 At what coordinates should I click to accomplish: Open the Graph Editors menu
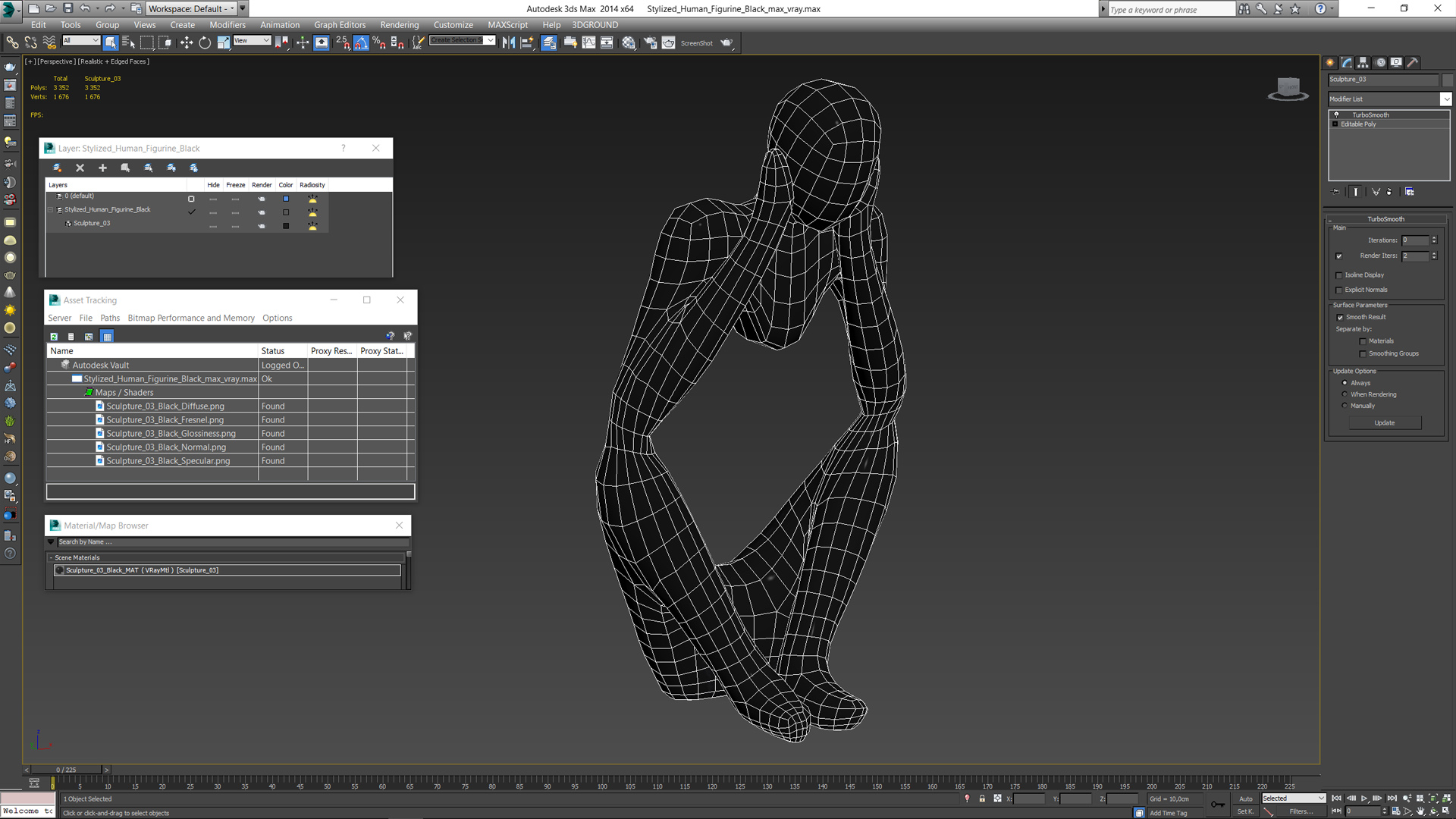pos(340,24)
